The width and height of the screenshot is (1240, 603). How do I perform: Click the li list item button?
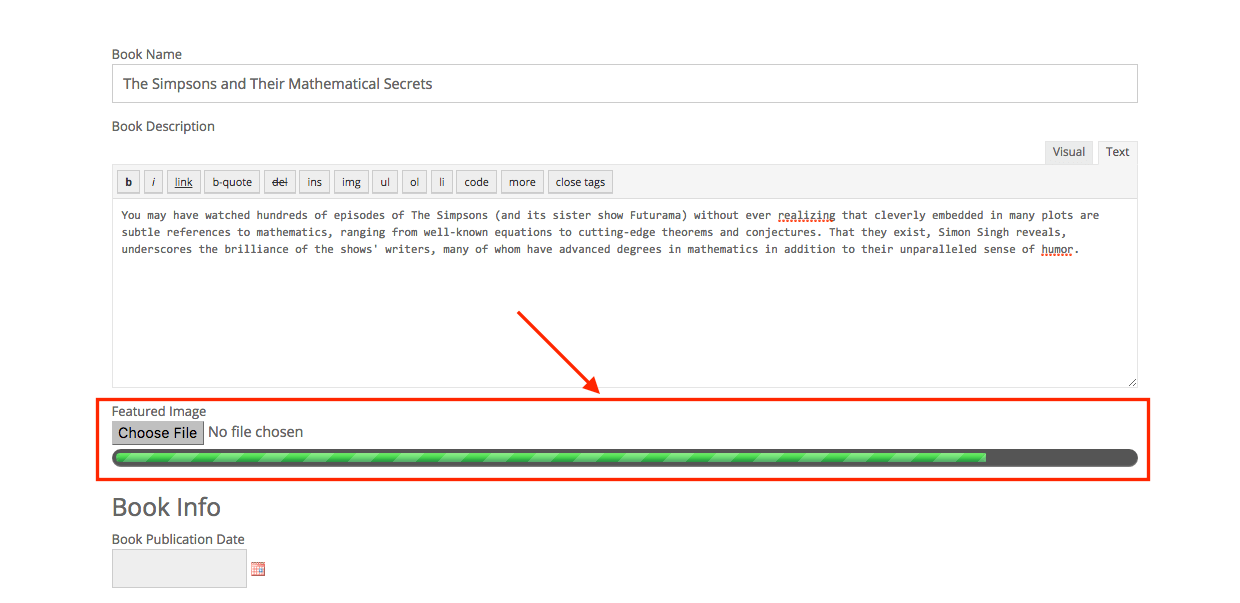click(x=441, y=182)
